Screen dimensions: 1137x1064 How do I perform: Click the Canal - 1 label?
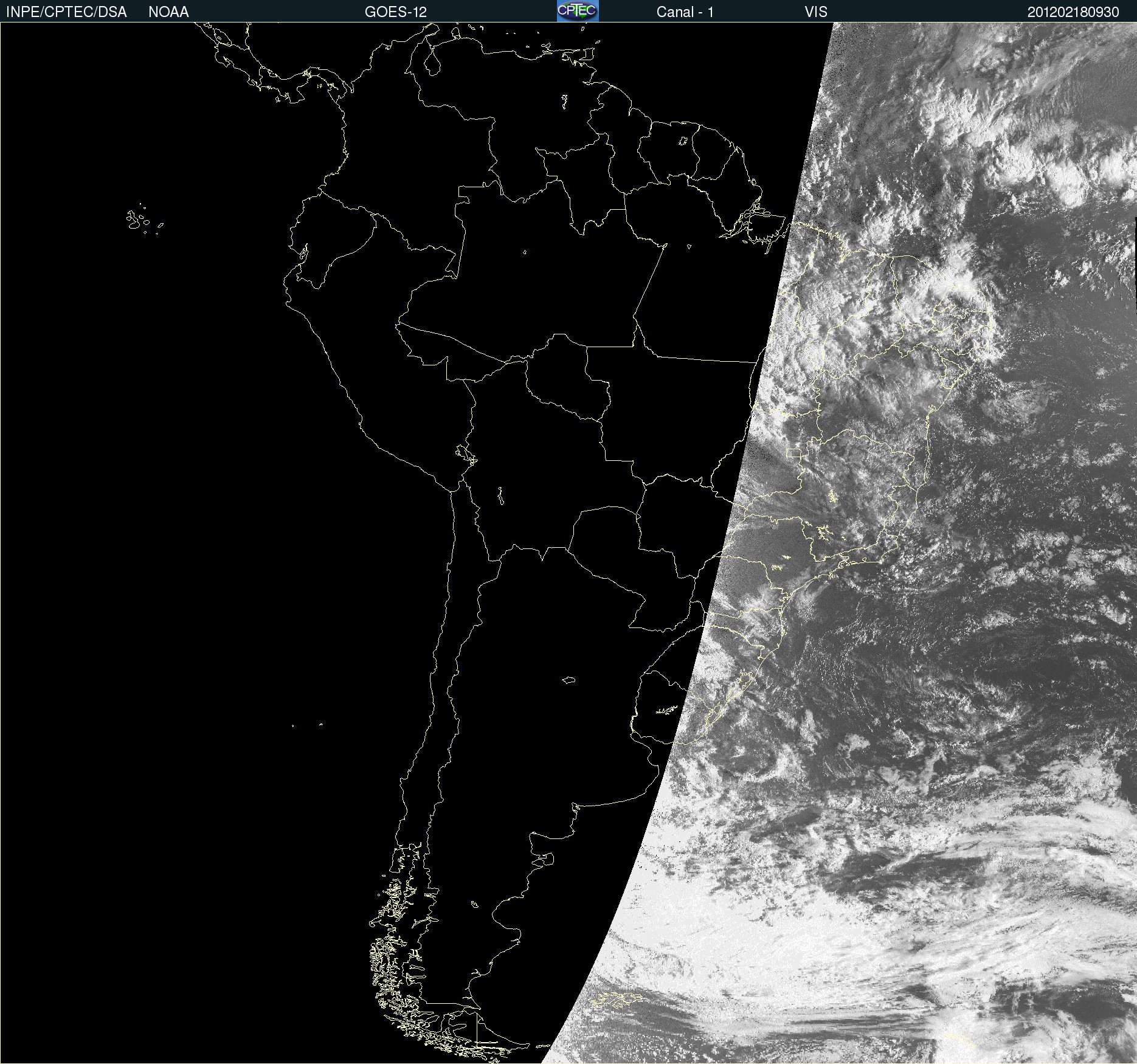pos(685,12)
